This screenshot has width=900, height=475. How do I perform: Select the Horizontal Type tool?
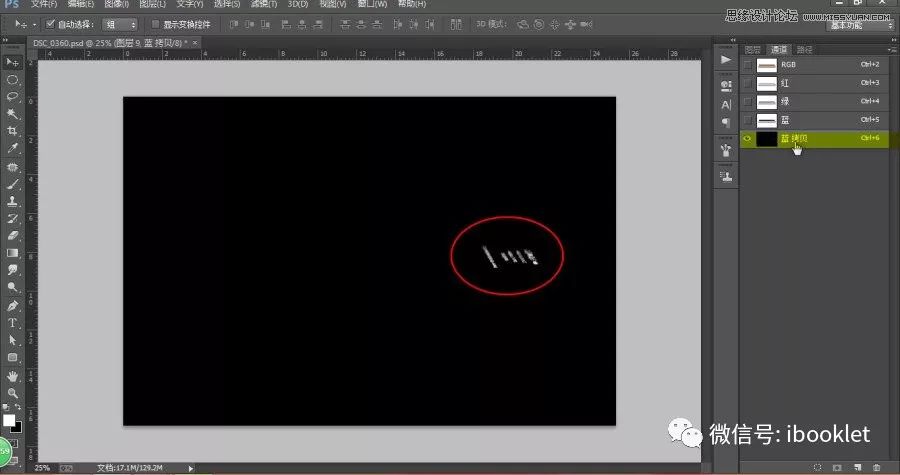13,323
